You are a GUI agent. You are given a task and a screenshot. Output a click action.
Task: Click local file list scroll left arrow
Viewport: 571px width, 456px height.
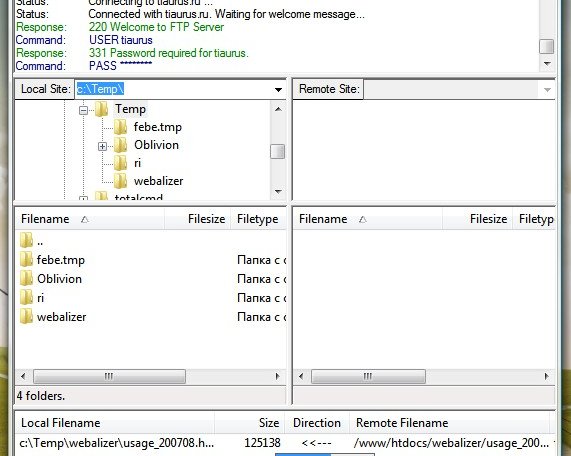[x=23, y=376]
